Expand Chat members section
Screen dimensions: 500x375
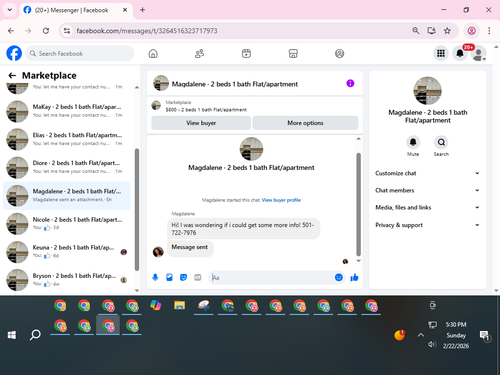pyautogui.click(x=427, y=190)
